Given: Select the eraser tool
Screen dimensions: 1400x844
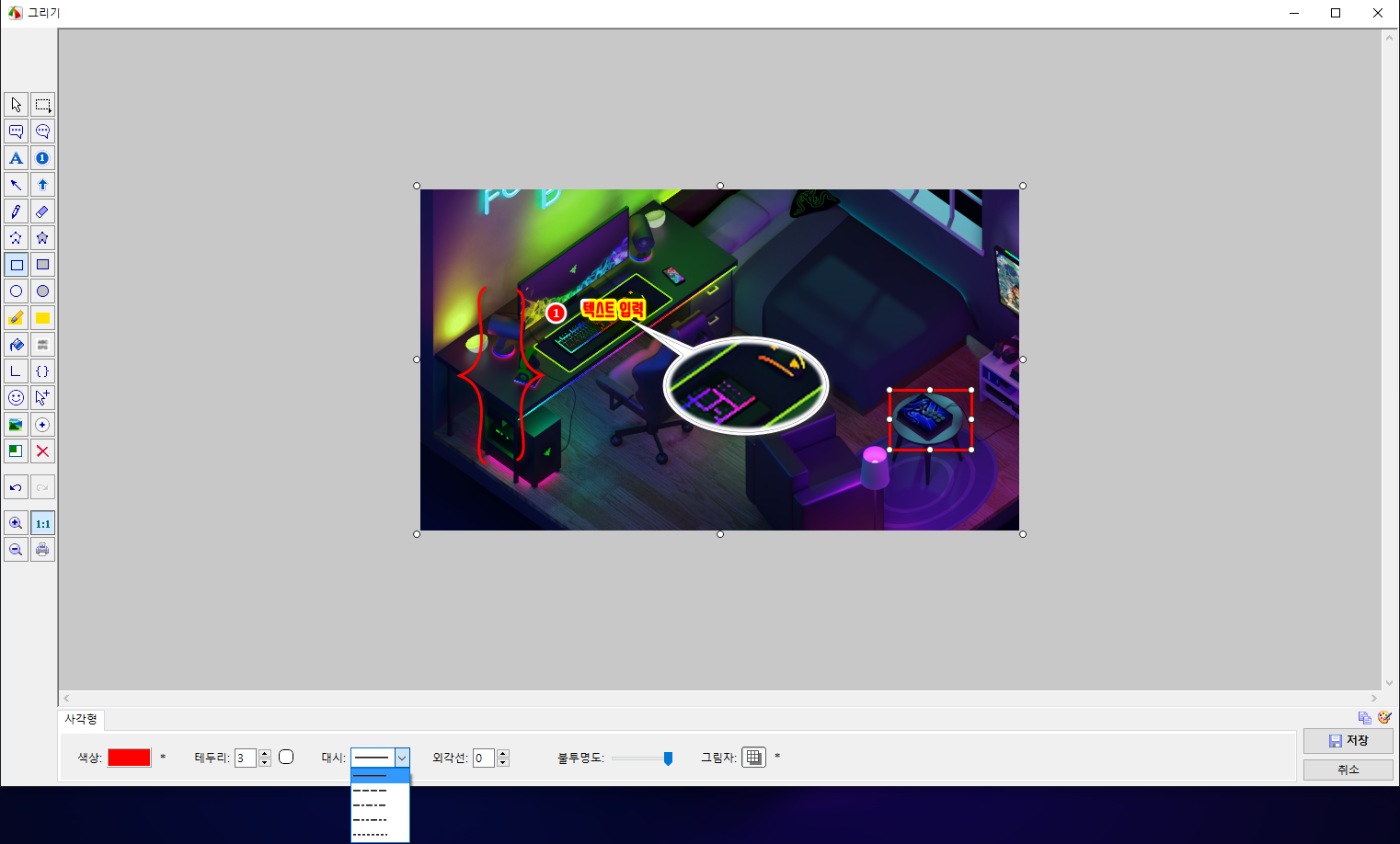Looking at the screenshot, I should point(42,211).
